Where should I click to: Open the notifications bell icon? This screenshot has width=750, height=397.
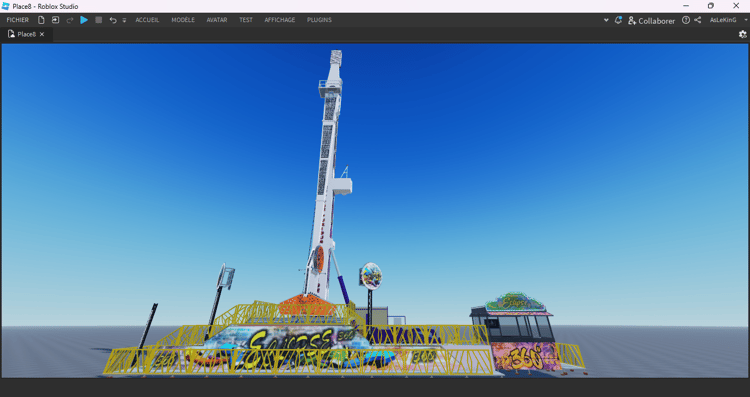tap(618, 20)
